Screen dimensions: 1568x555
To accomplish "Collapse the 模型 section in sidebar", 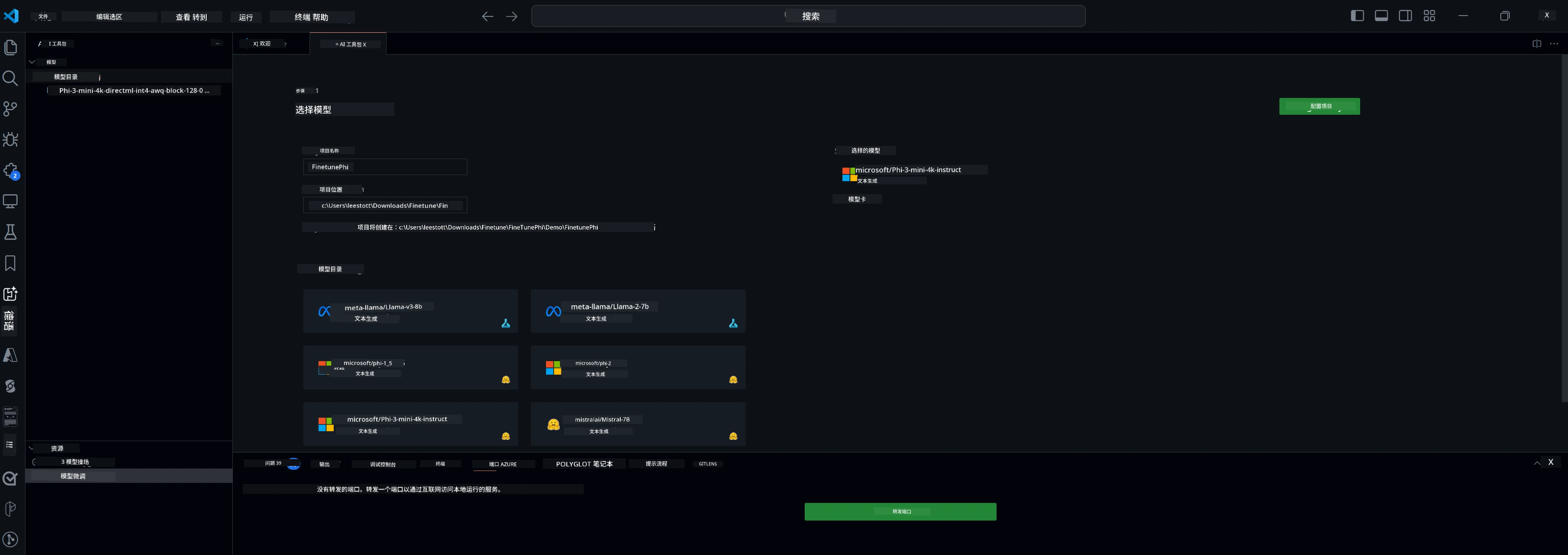I will click(32, 62).
